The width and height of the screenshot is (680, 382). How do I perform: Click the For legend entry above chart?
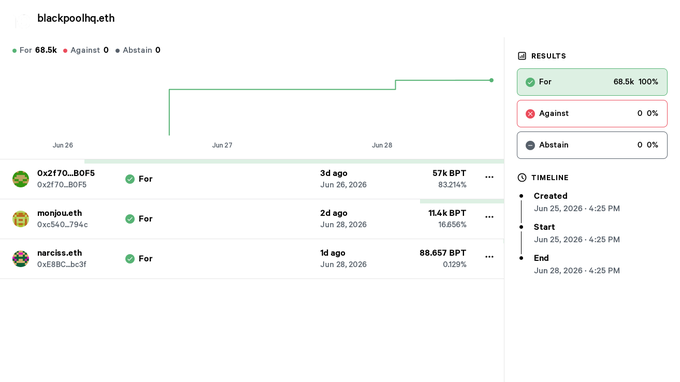click(x=35, y=50)
